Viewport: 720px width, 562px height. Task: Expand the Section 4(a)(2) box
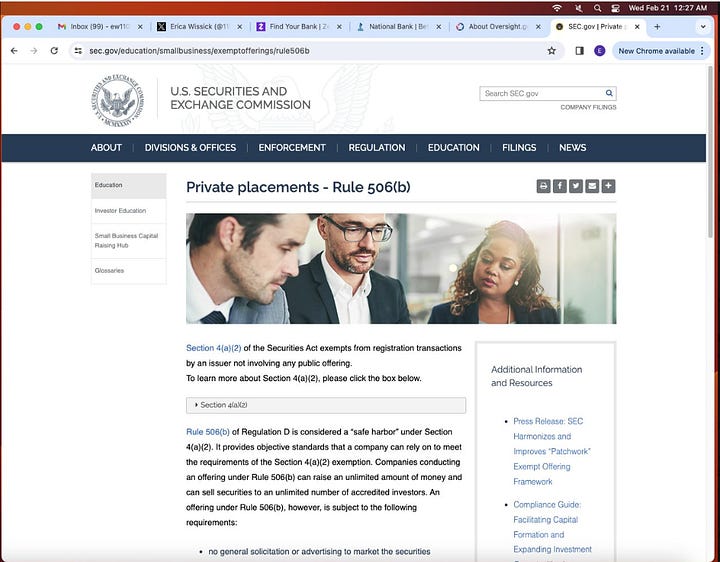click(x=326, y=405)
